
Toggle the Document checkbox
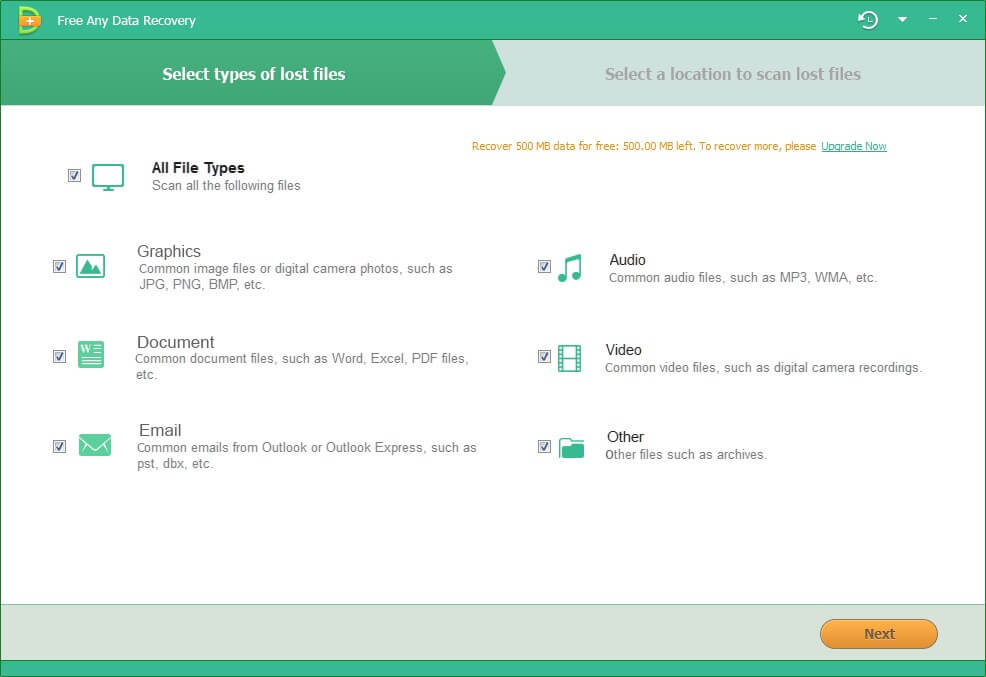coord(59,356)
